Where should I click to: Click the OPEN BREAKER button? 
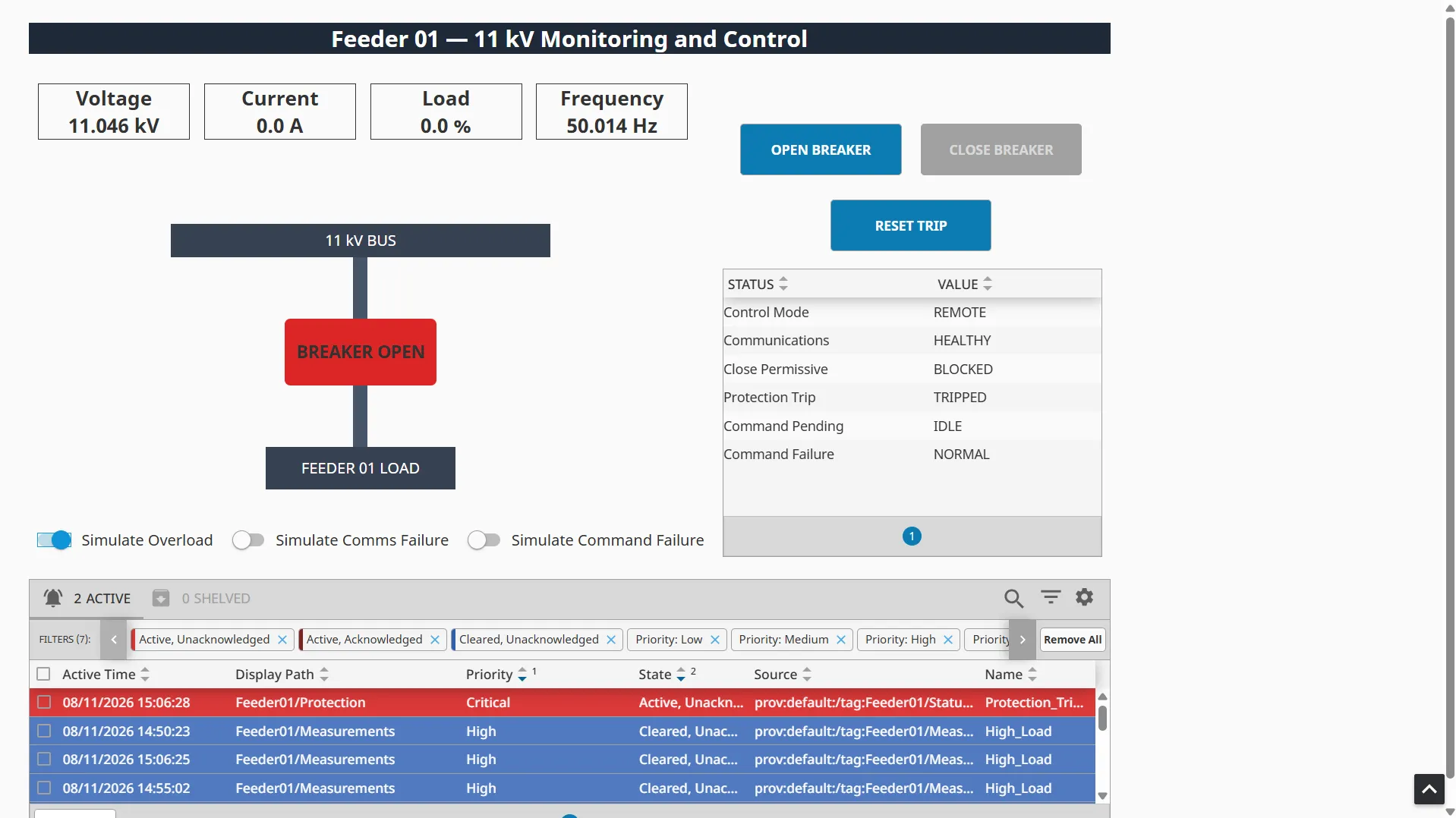[821, 149]
